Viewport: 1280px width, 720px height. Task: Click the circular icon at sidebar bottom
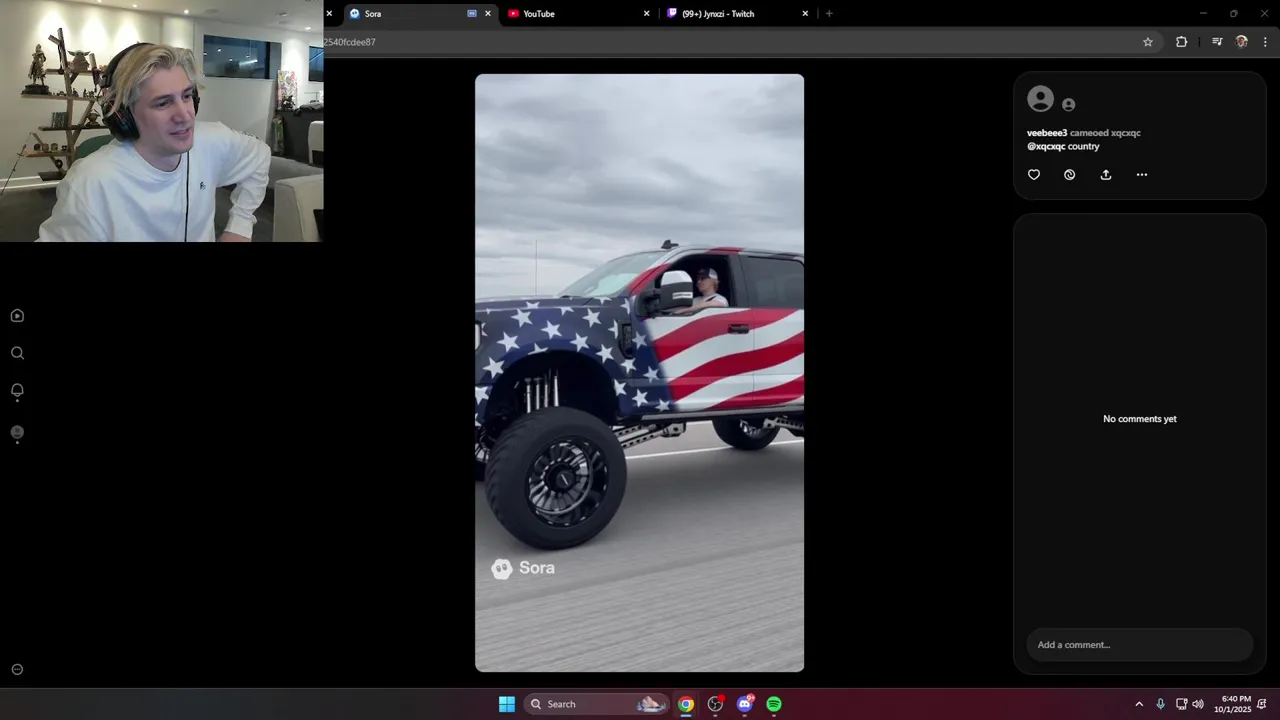pyautogui.click(x=17, y=670)
